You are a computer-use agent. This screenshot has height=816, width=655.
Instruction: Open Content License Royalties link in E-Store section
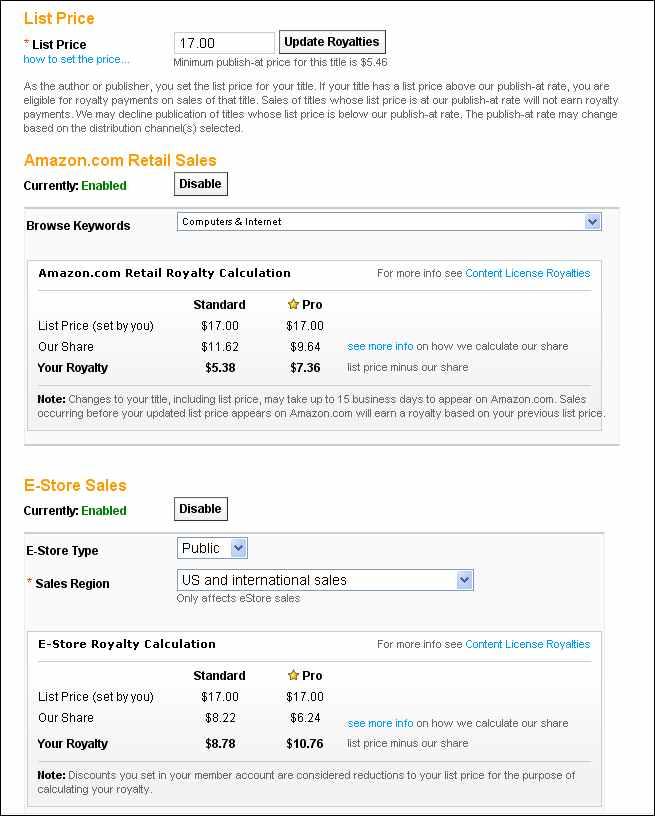tap(527, 644)
